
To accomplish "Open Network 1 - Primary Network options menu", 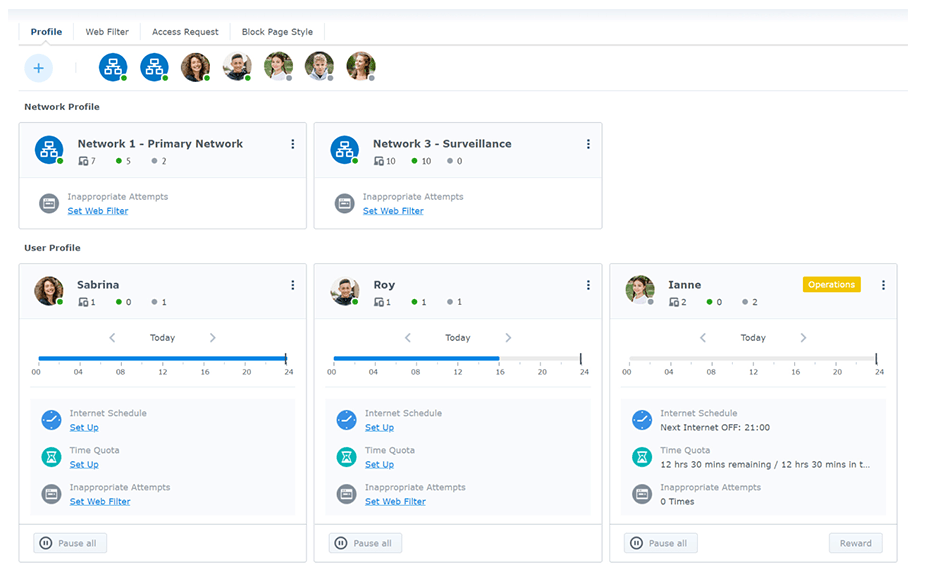I will click(293, 144).
